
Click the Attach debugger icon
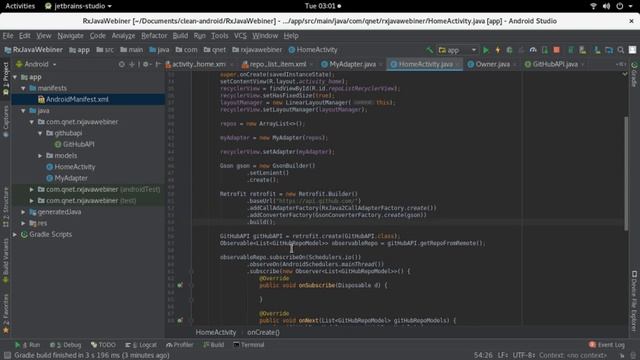[x=544, y=50]
